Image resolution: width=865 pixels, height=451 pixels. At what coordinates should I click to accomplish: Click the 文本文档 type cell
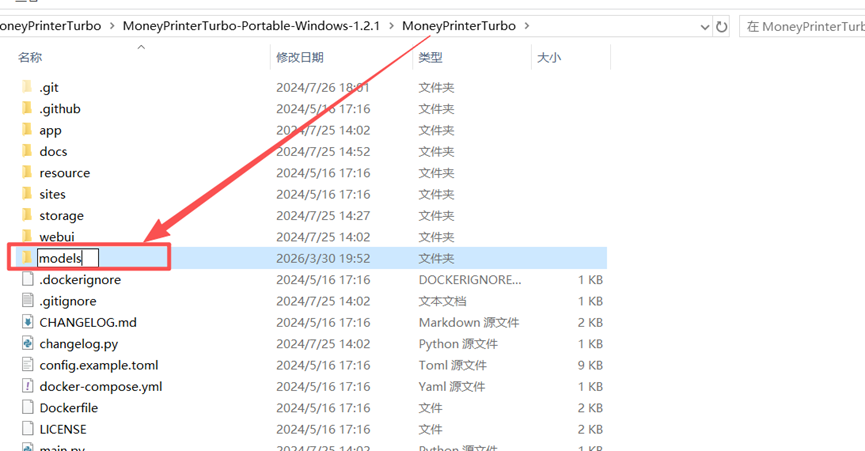(442, 302)
